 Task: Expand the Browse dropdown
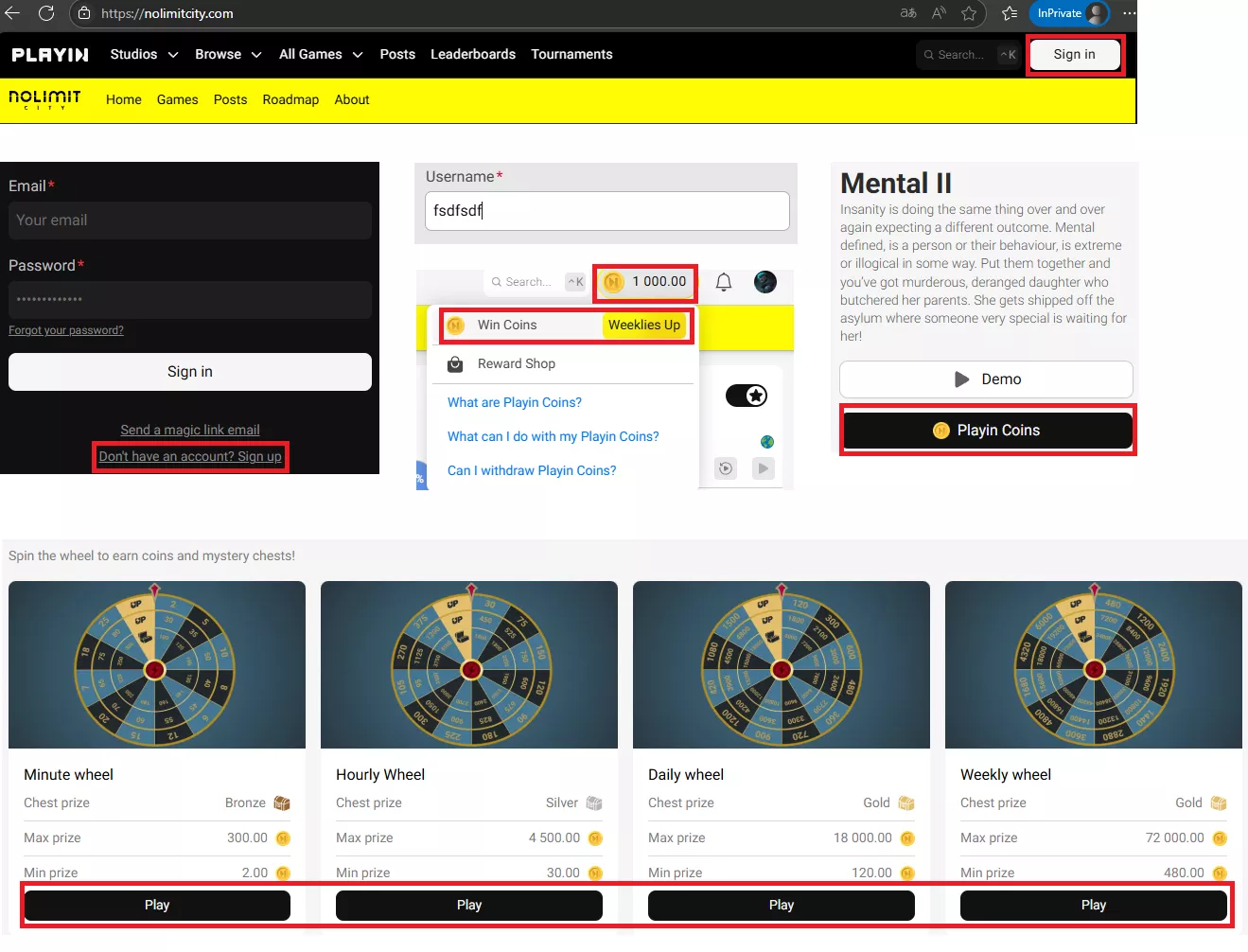(228, 55)
